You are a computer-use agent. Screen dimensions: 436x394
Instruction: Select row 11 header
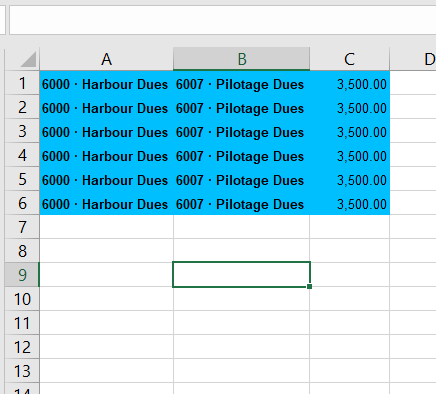(x=22, y=323)
